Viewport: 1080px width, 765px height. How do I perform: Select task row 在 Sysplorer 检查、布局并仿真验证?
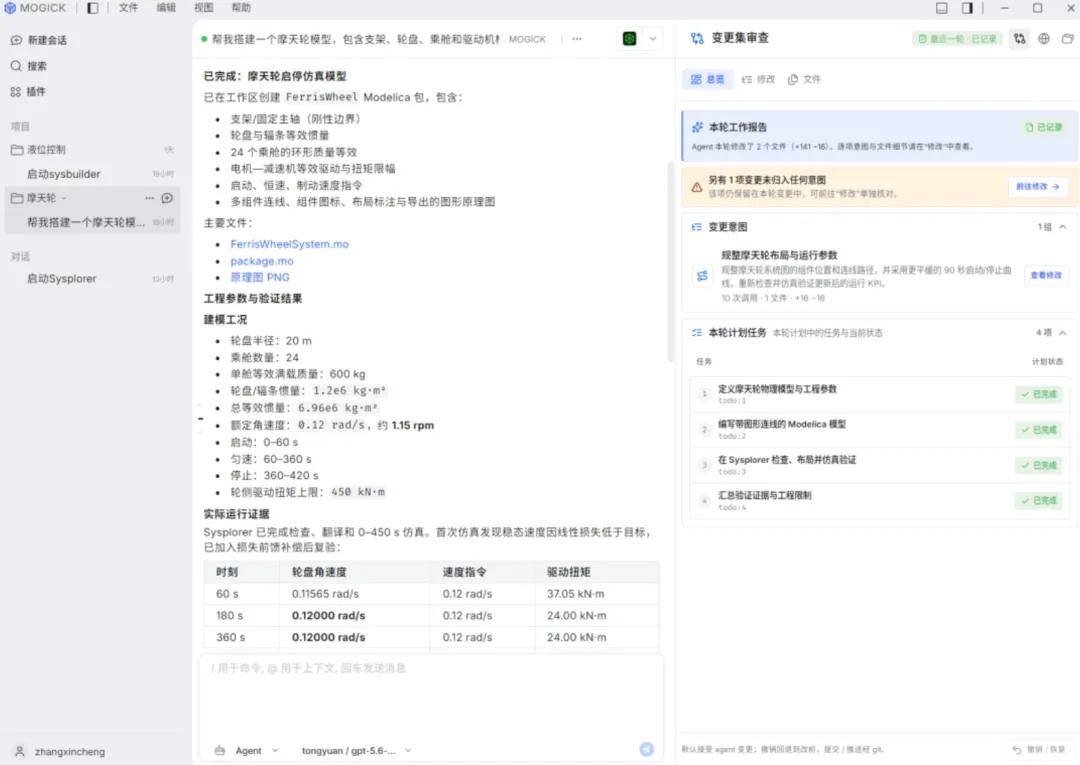880,465
